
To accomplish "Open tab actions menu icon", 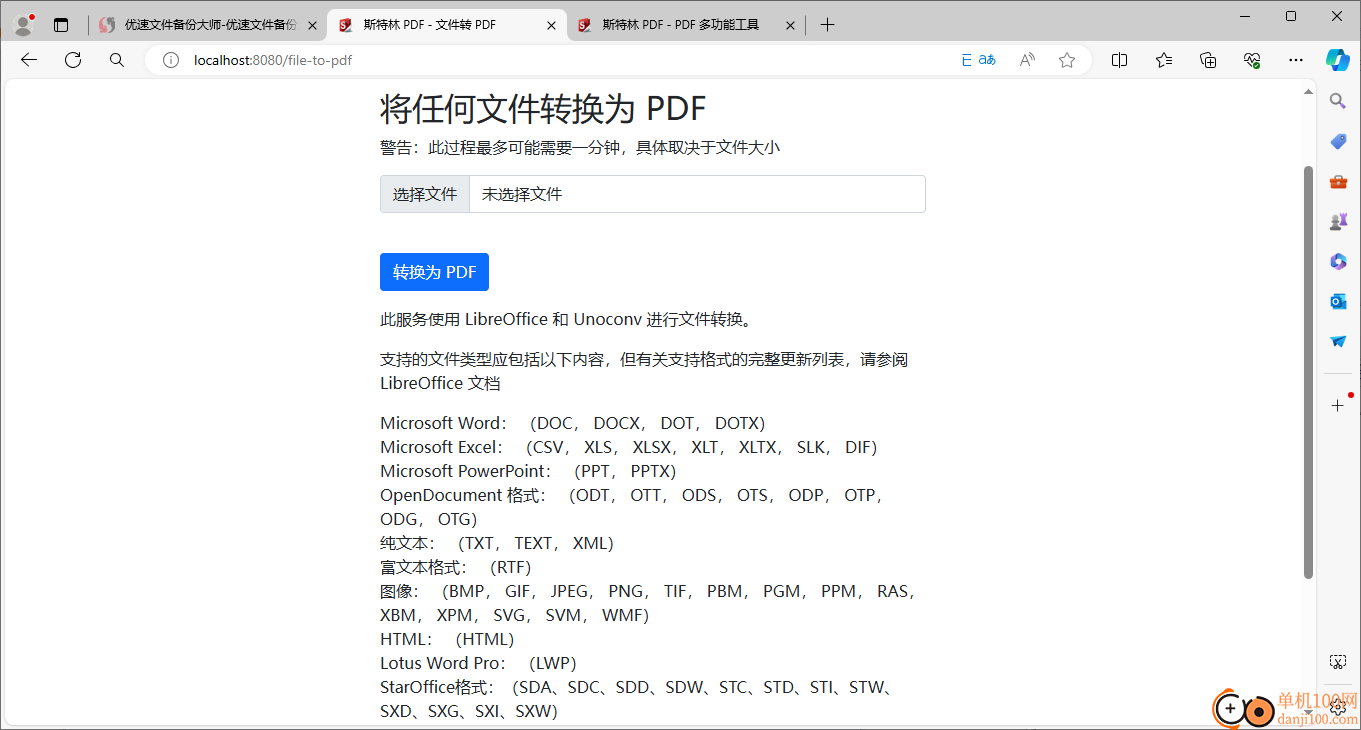I will [x=61, y=25].
